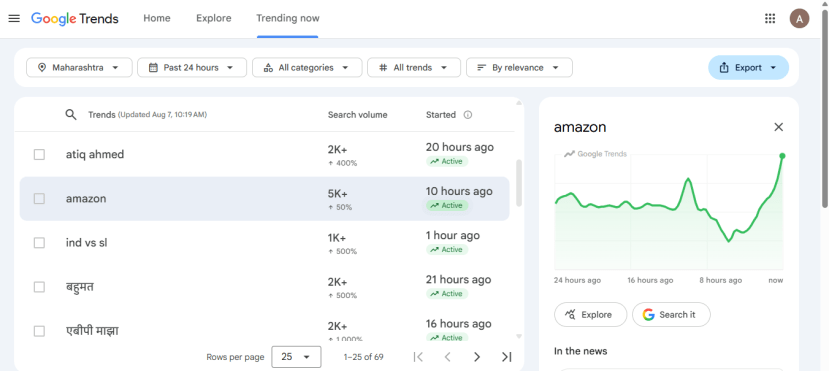
Task: Click the hash icon in All trends filter
Action: (x=383, y=68)
